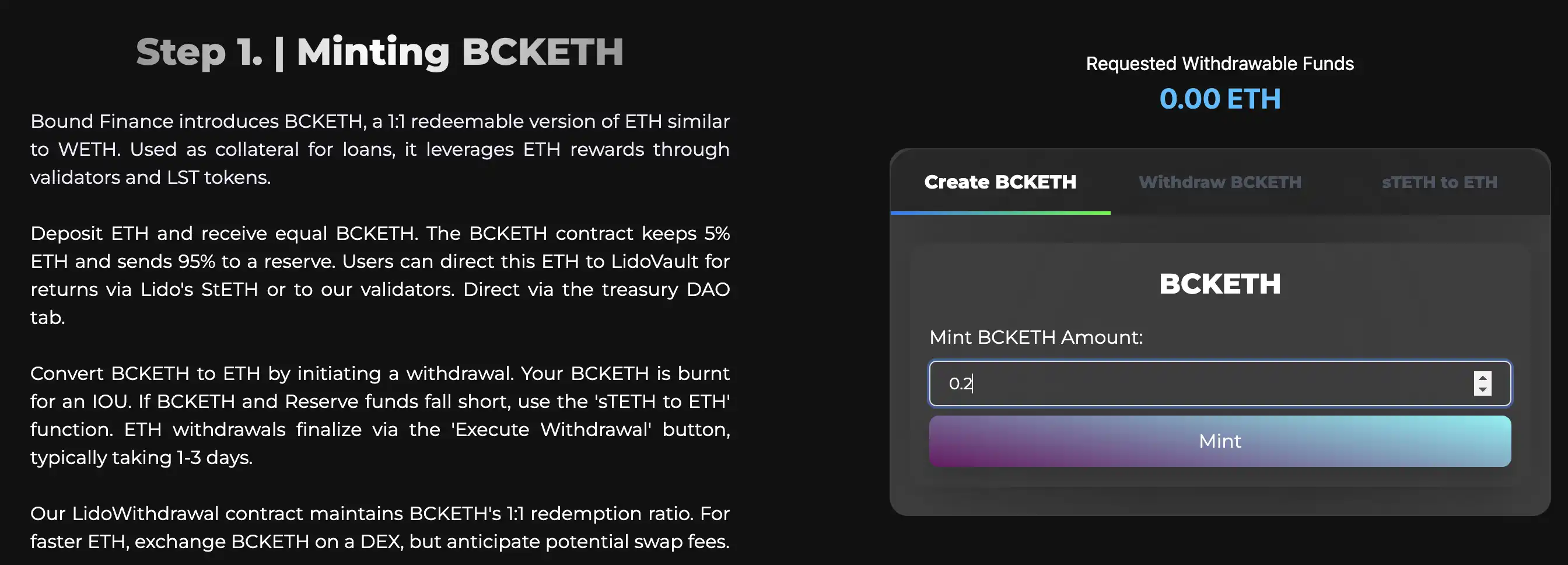Switch to the Create BCKETH tab
Image resolution: width=1568 pixels, height=565 pixels.
point(1000,182)
